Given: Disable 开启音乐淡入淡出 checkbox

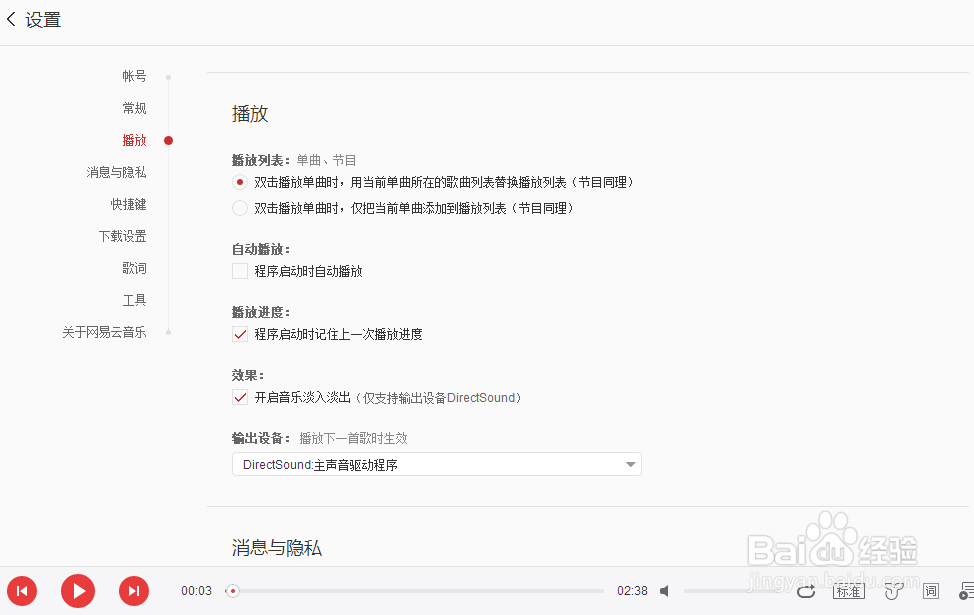Looking at the screenshot, I should 240,398.
